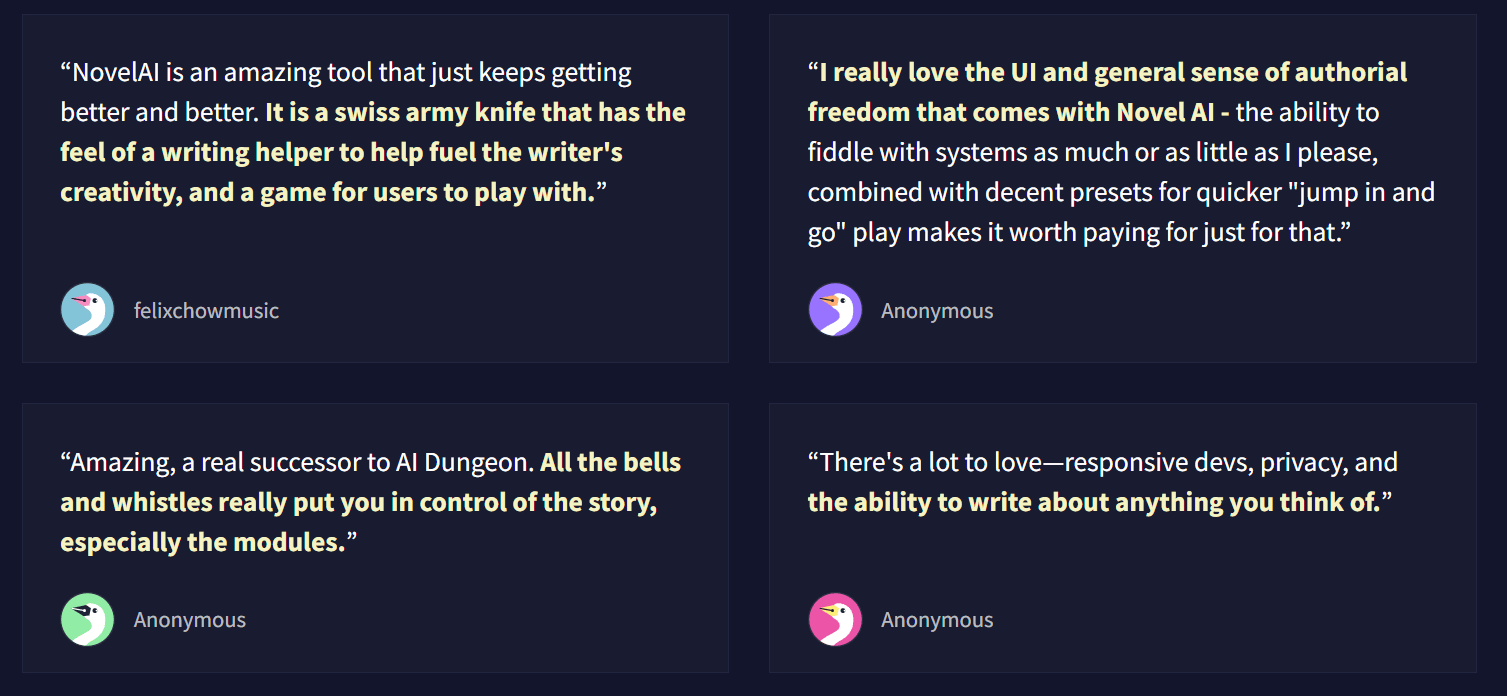Viewport: 1507px width, 696px height.
Task: Click the swiss army knife bold quote
Action: click(x=373, y=152)
